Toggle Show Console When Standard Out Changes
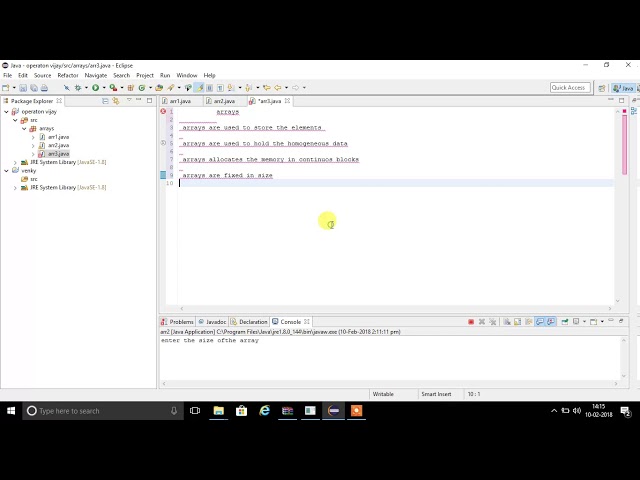This screenshot has width=640, height=480. [540, 322]
